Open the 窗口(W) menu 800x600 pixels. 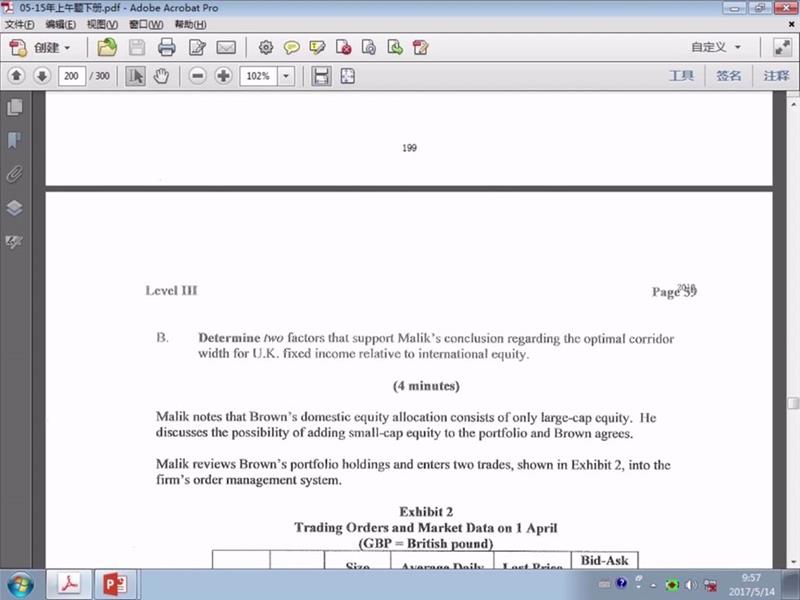tap(146, 24)
